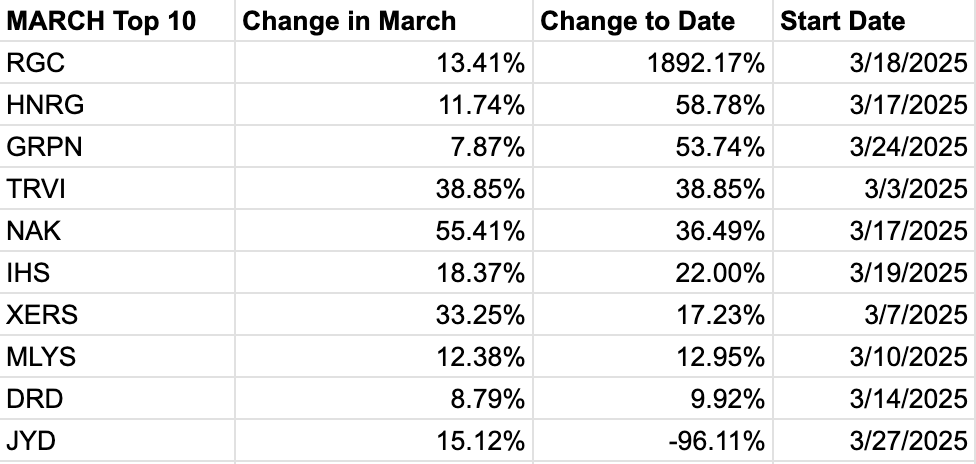Click the 12.95% cell for MLYS
This screenshot has height=464, width=976.
point(653,356)
